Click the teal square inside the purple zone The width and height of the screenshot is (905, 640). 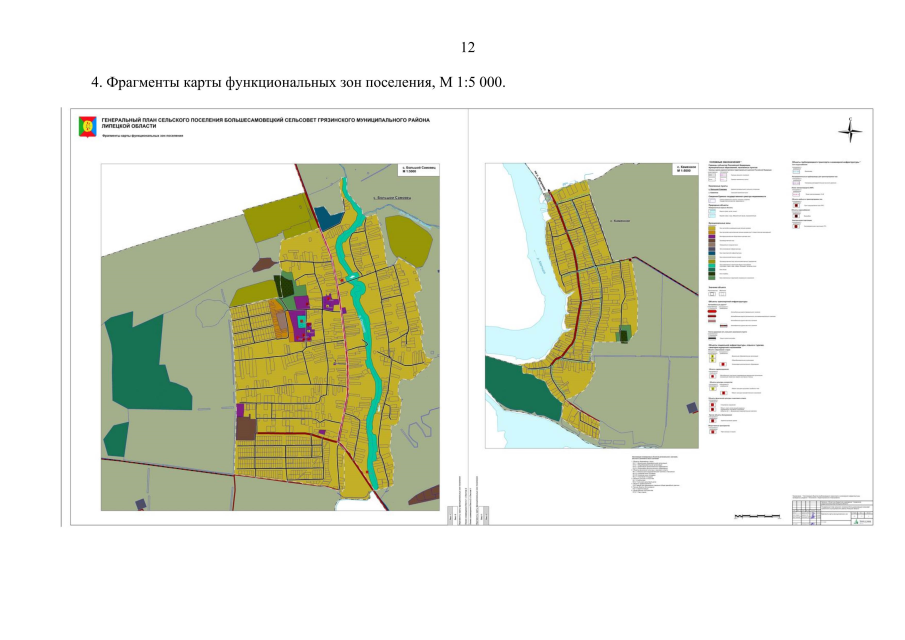click(299, 322)
